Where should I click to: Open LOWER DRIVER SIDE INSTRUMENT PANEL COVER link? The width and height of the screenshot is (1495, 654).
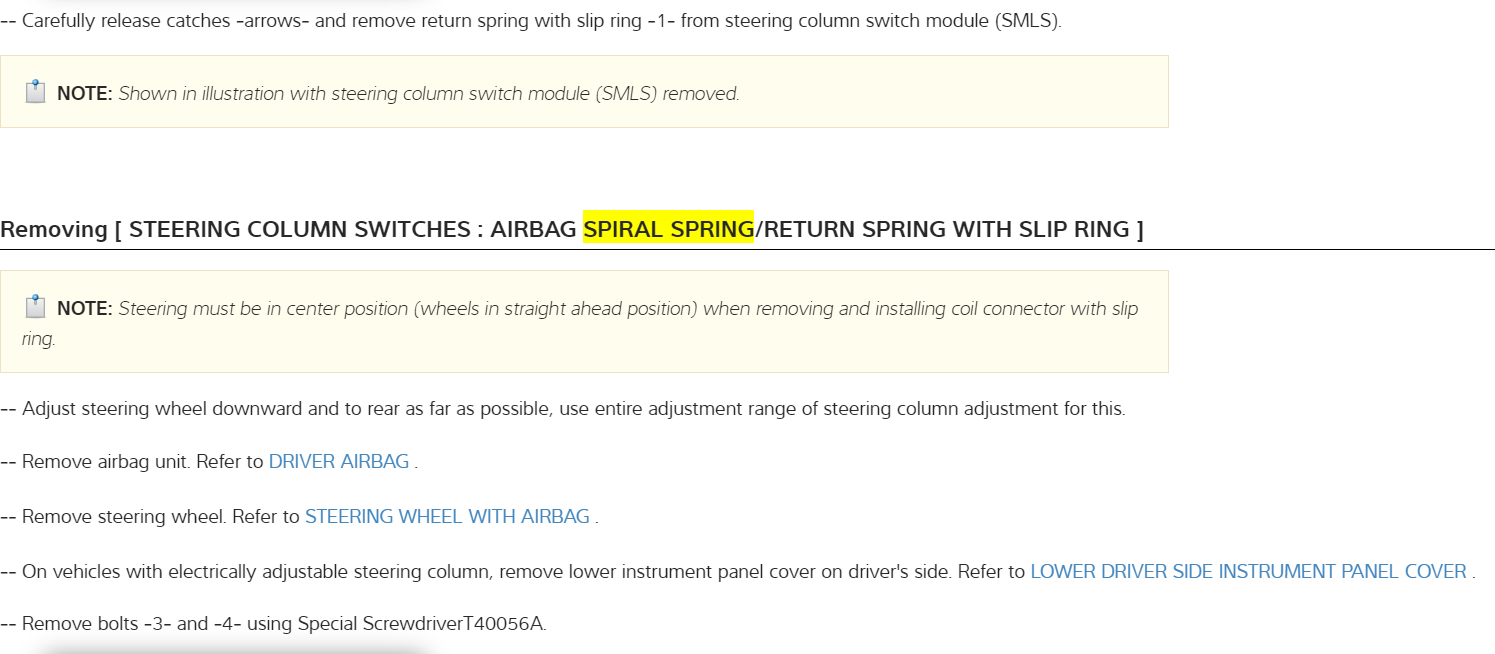tap(1248, 572)
